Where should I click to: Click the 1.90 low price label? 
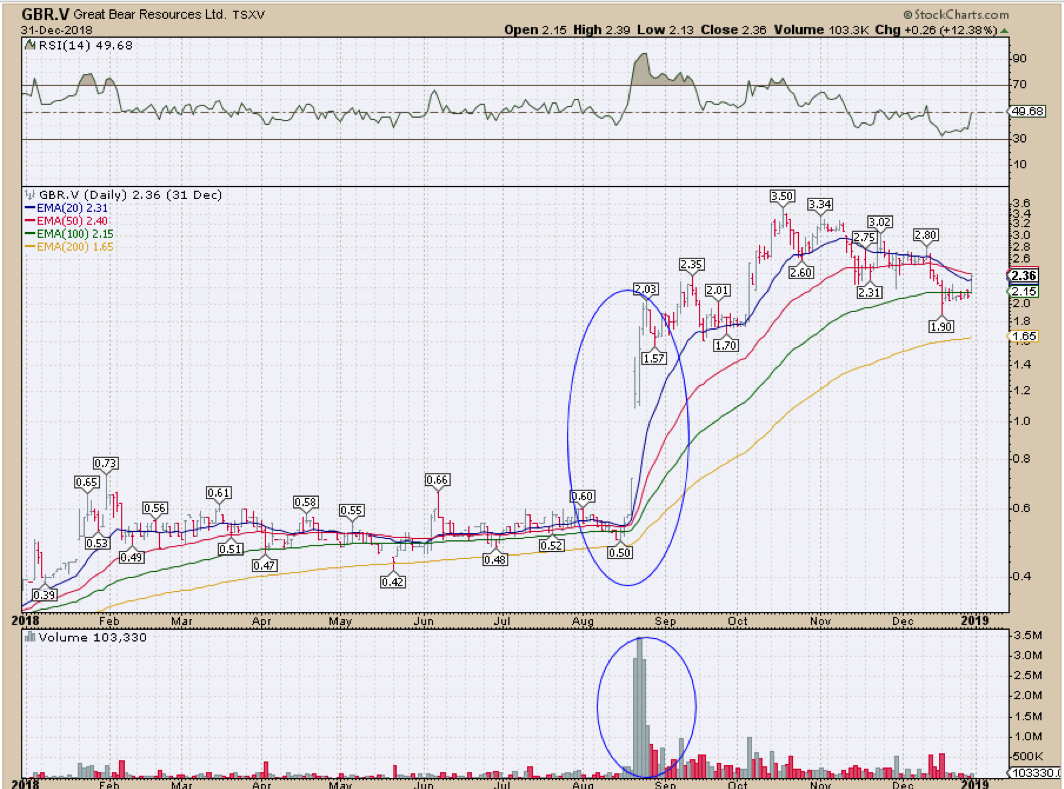[x=940, y=326]
